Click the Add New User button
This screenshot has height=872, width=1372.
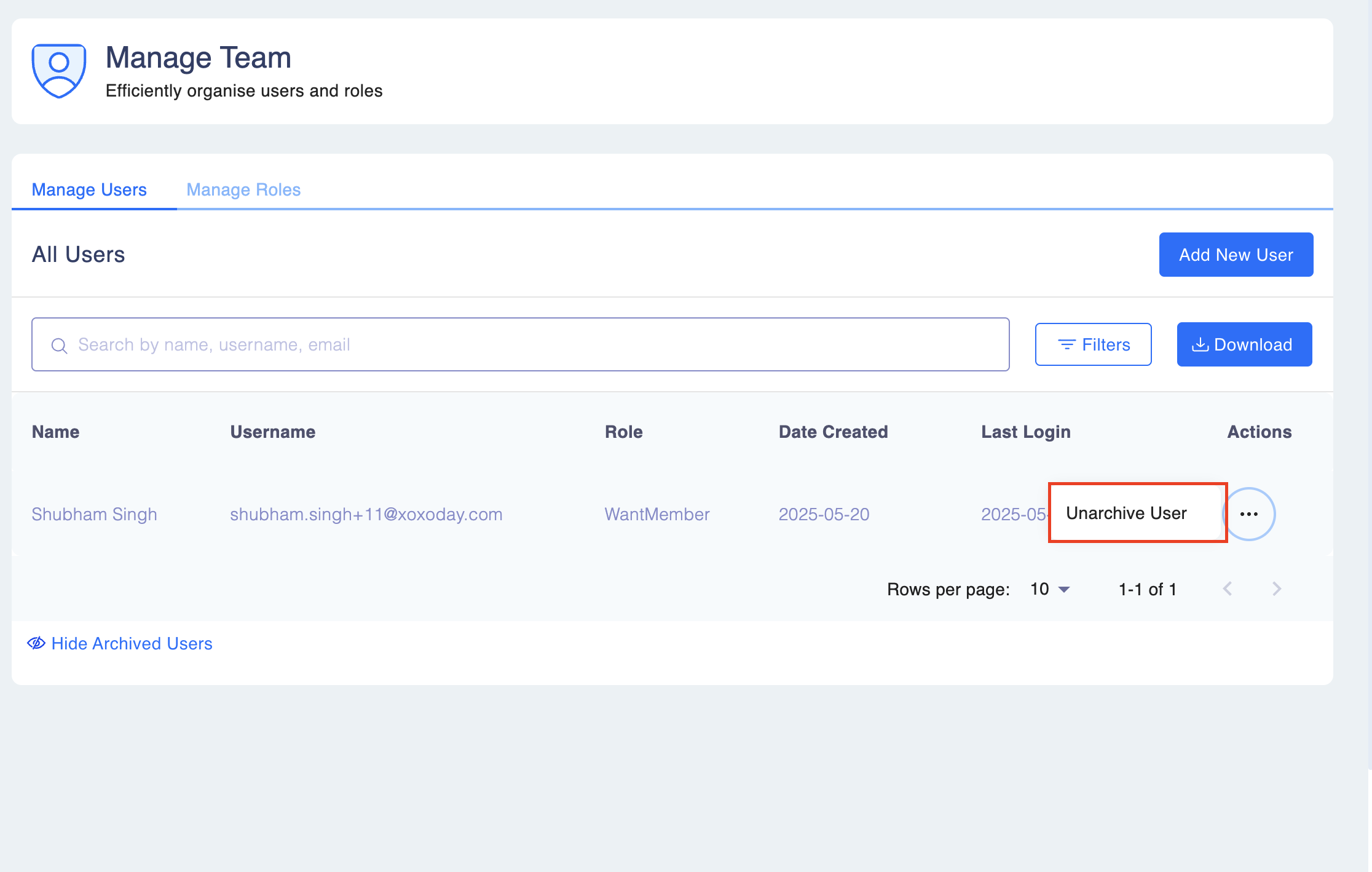[x=1236, y=255]
